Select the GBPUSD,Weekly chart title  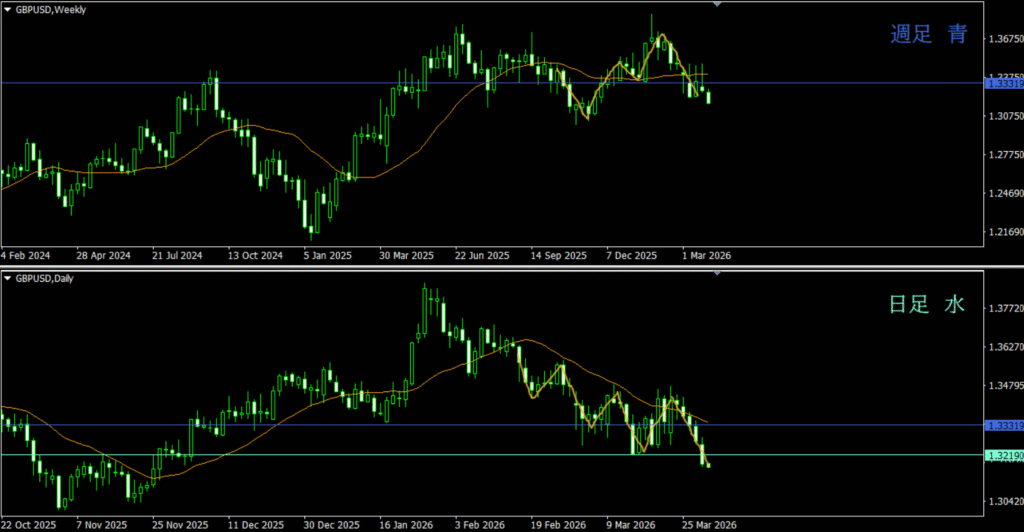pos(50,8)
